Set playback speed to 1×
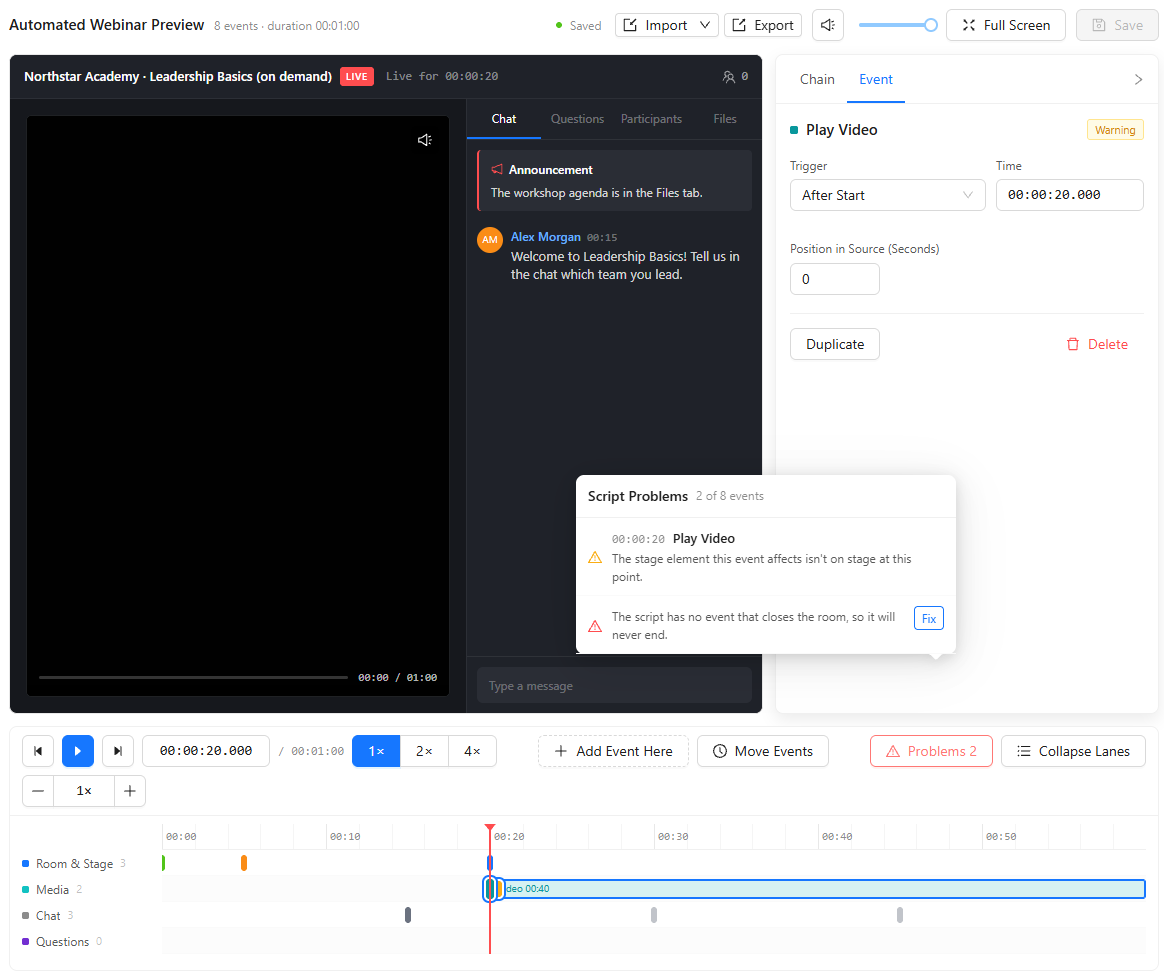 (x=376, y=751)
